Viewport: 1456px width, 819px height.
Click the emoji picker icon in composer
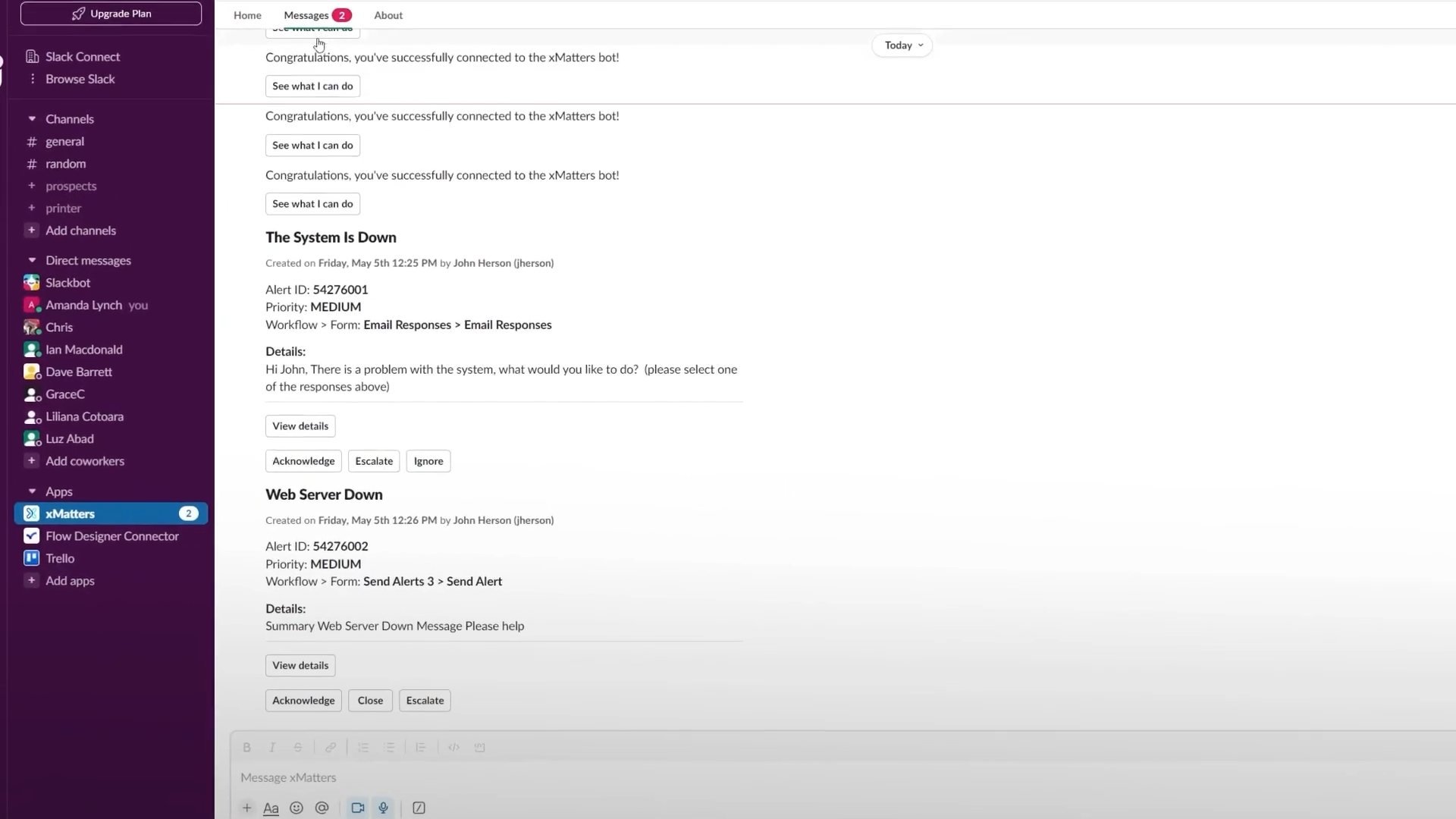tap(297, 808)
